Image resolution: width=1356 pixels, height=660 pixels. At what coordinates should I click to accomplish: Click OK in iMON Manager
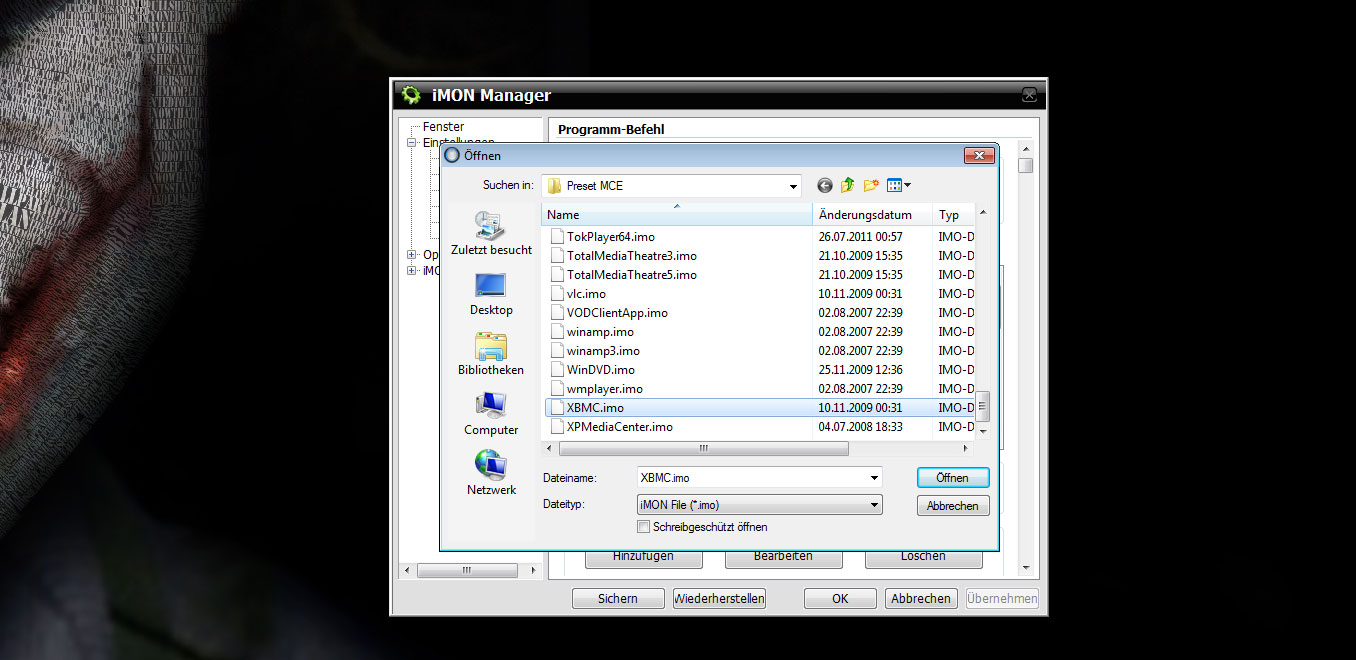pos(840,598)
